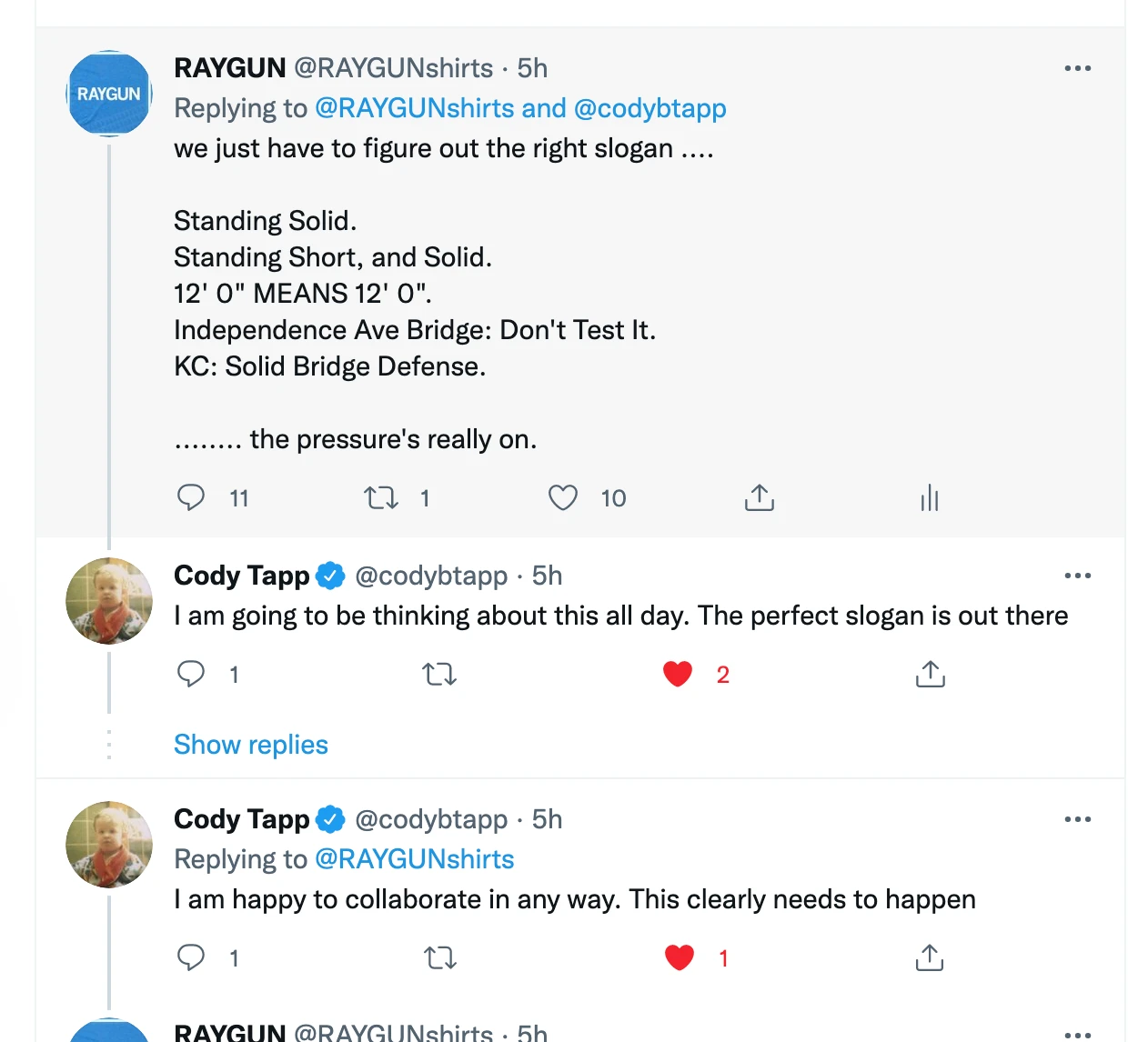Screen dimensions: 1148x1042
Task: Like RAYGUN's slogan tweet
Action: coord(563,497)
